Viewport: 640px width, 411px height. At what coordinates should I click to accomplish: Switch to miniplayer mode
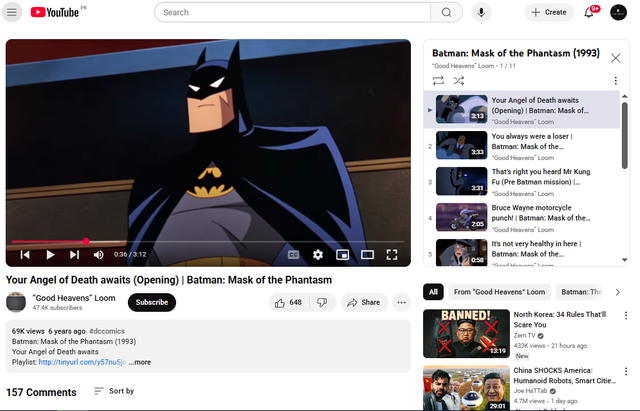tap(342, 255)
